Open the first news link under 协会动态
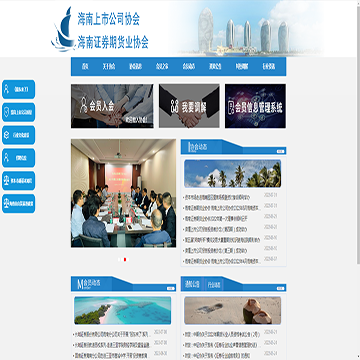This screenshot has width=360, height=360. tap(217, 197)
